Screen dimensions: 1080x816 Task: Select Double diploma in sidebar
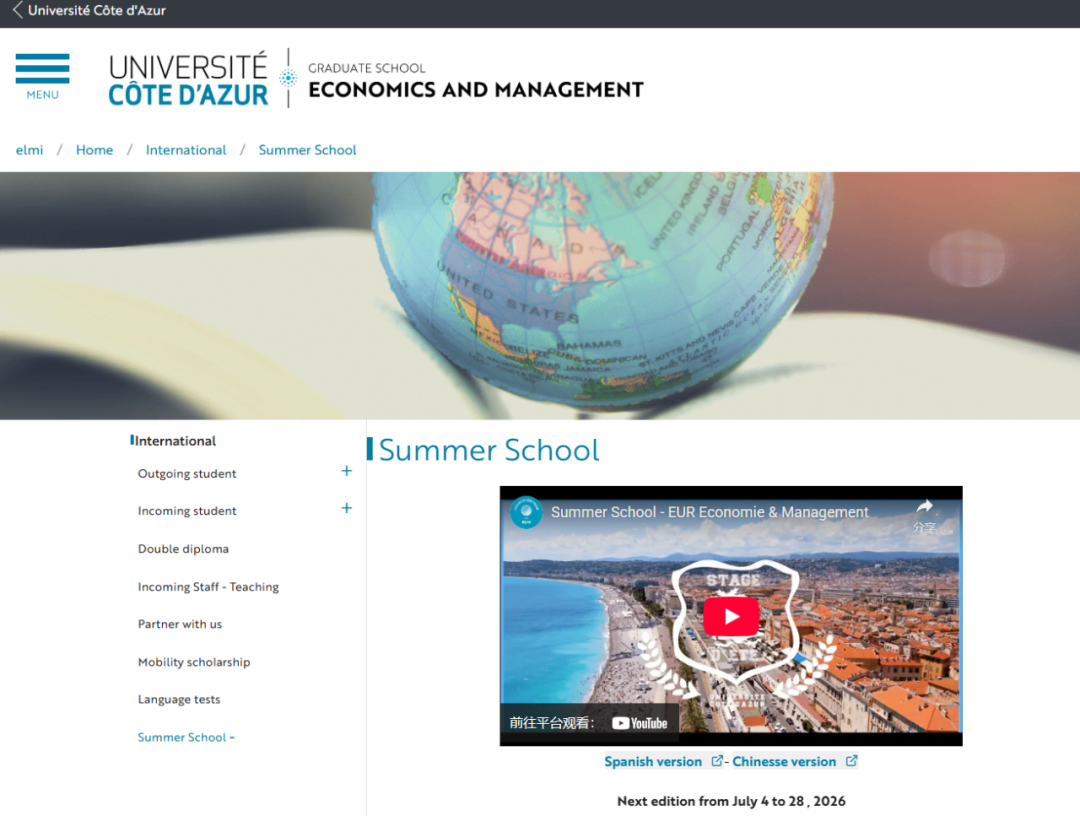coord(183,549)
